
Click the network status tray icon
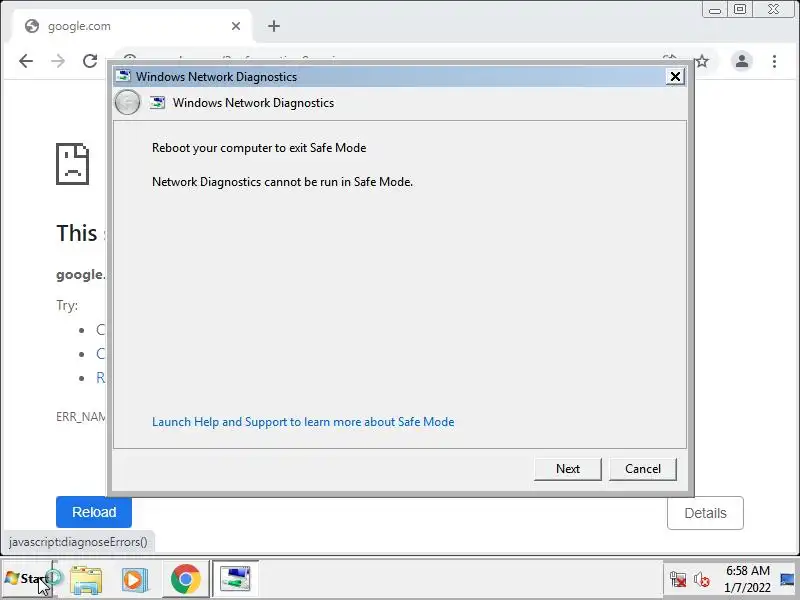click(x=678, y=580)
